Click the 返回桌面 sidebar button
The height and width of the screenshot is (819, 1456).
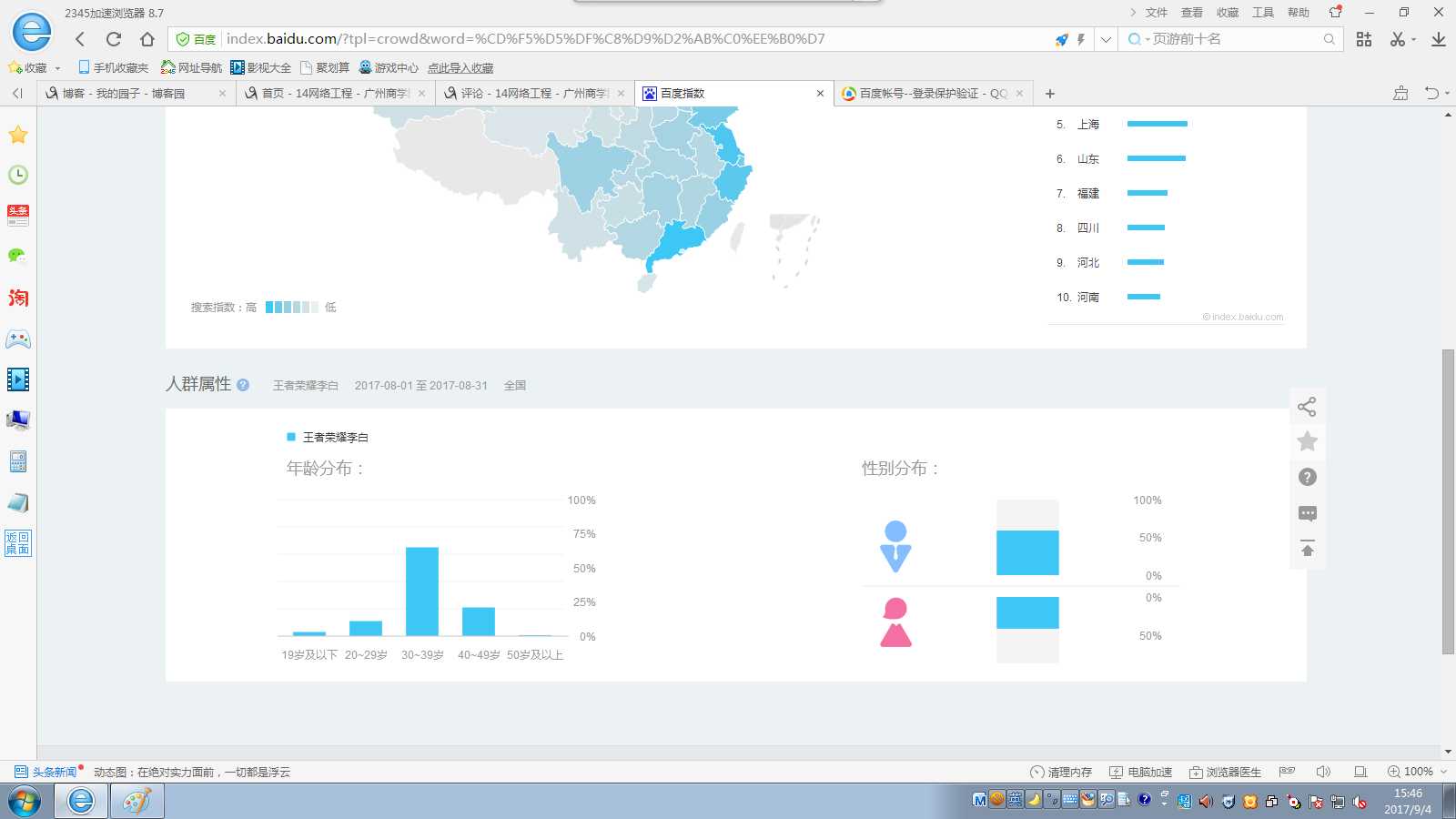18,543
